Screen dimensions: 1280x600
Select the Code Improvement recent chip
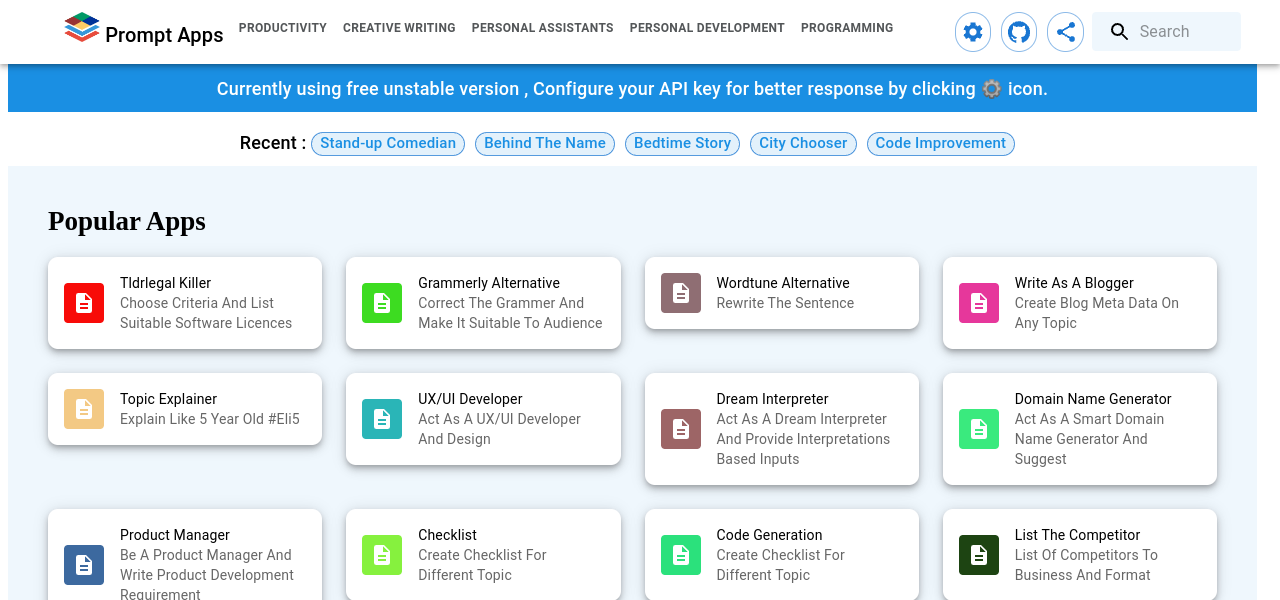940,143
